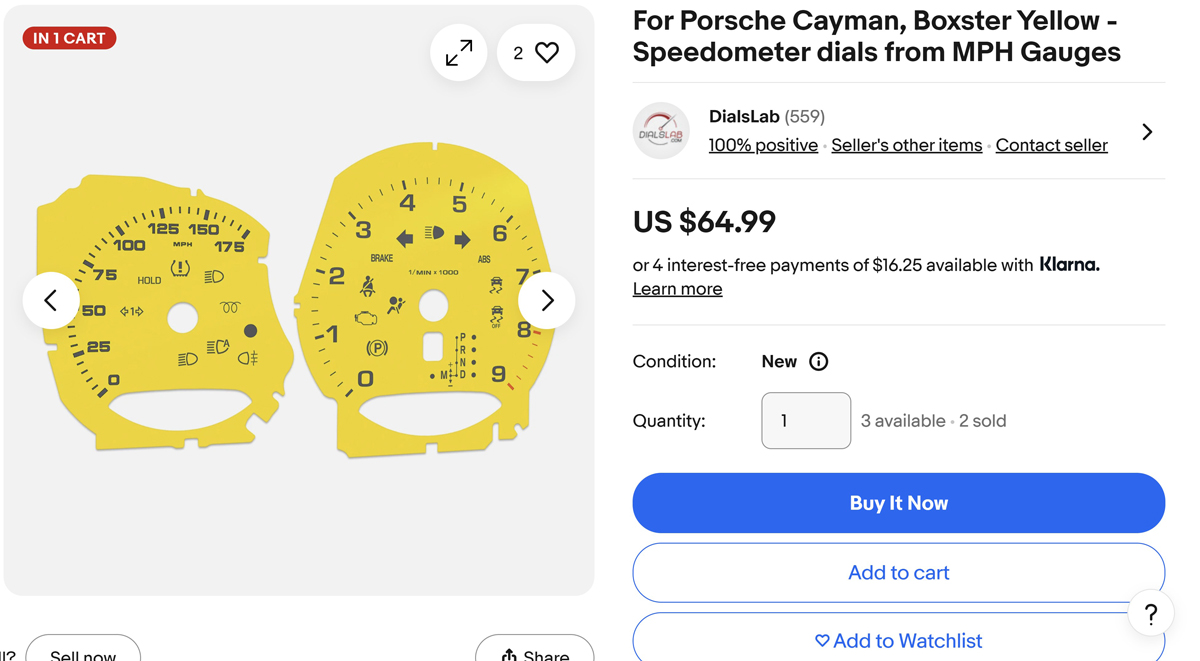1200x661 pixels.
Task: Expand the product image to fullscreen
Action: (x=459, y=53)
